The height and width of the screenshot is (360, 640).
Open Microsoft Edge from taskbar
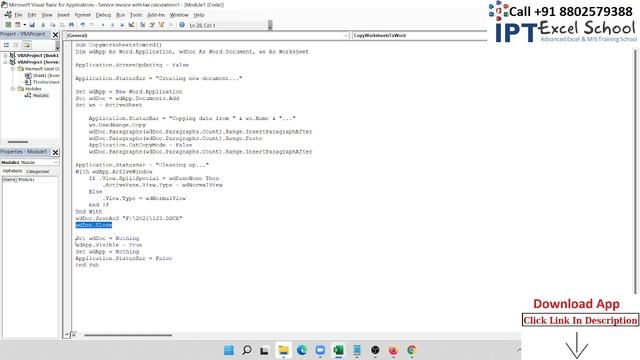[x=302, y=350]
